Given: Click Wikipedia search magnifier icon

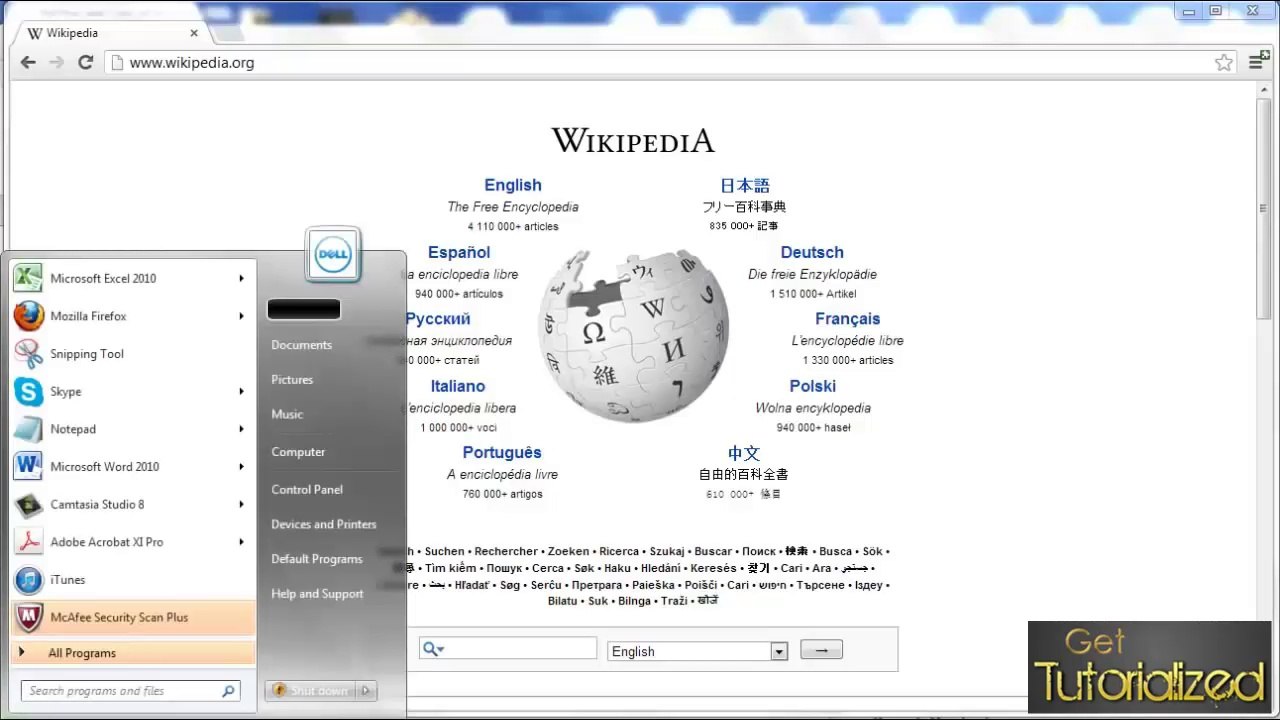Looking at the screenshot, I should [x=432, y=649].
